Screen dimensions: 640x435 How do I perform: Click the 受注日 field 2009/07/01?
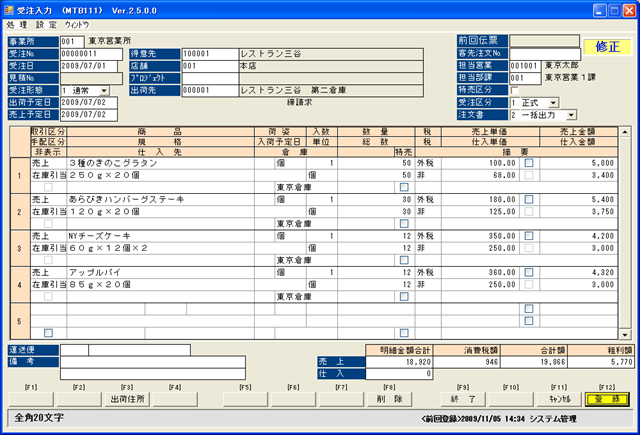89,66
